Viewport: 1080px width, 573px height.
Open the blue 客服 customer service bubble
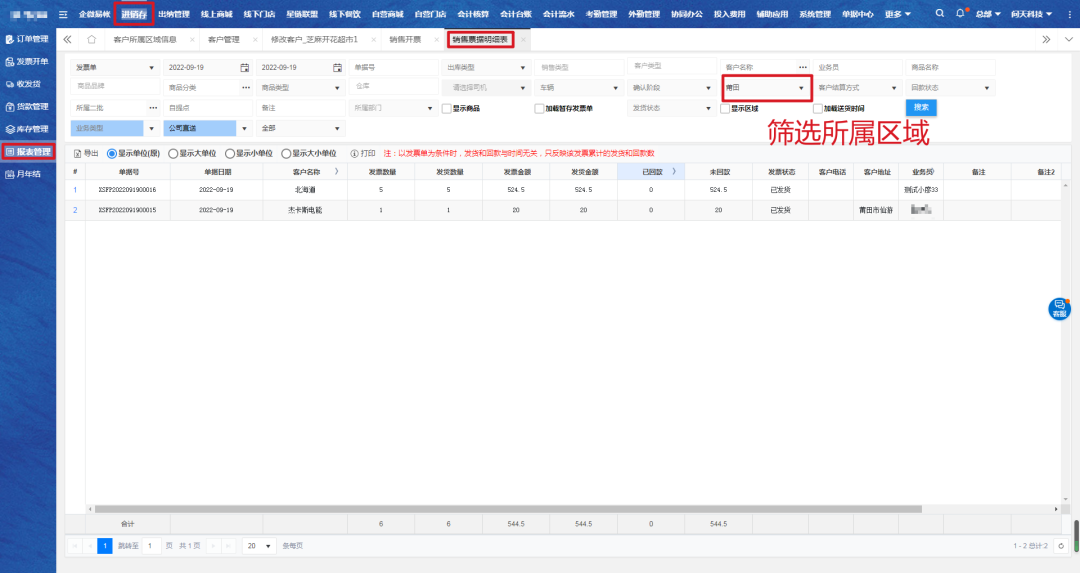(x=1058, y=309)
